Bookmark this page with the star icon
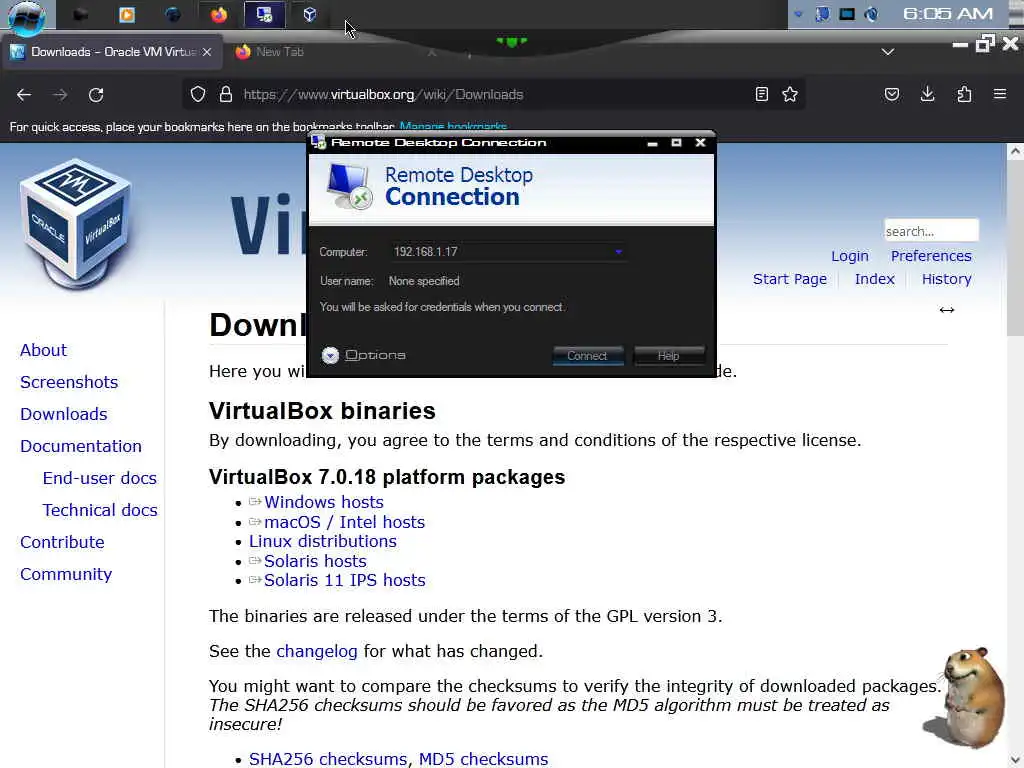This screenshot has height=768, width=1024. [x=790, y=95]
